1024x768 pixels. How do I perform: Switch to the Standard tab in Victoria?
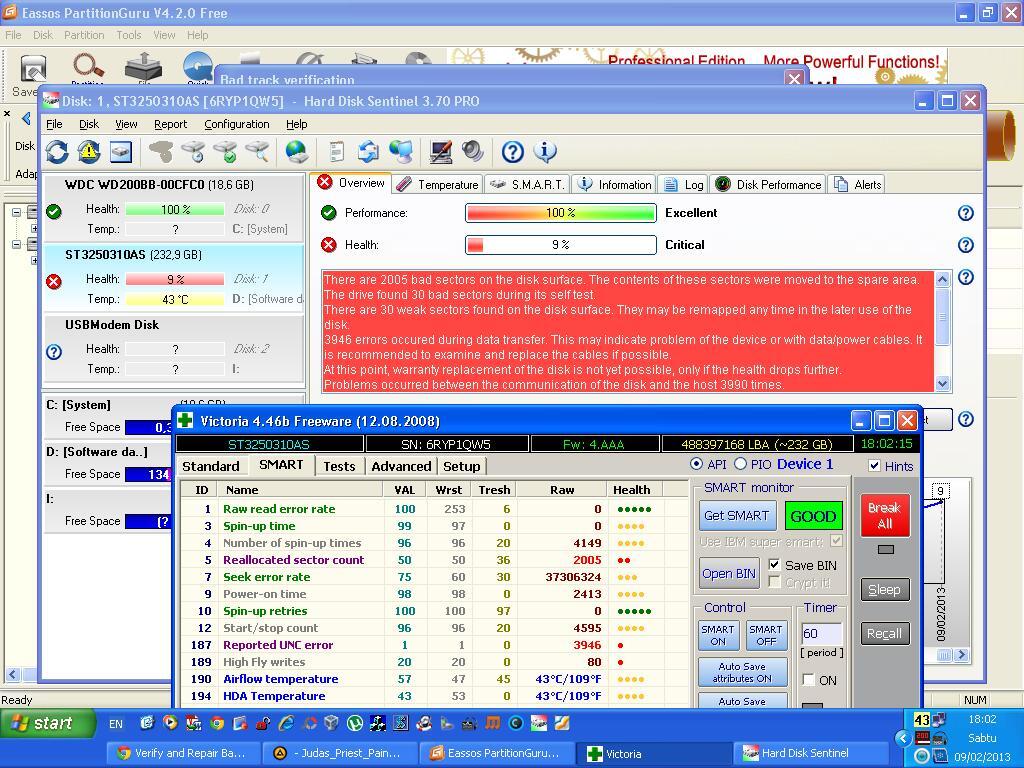[x=211, y=466]
